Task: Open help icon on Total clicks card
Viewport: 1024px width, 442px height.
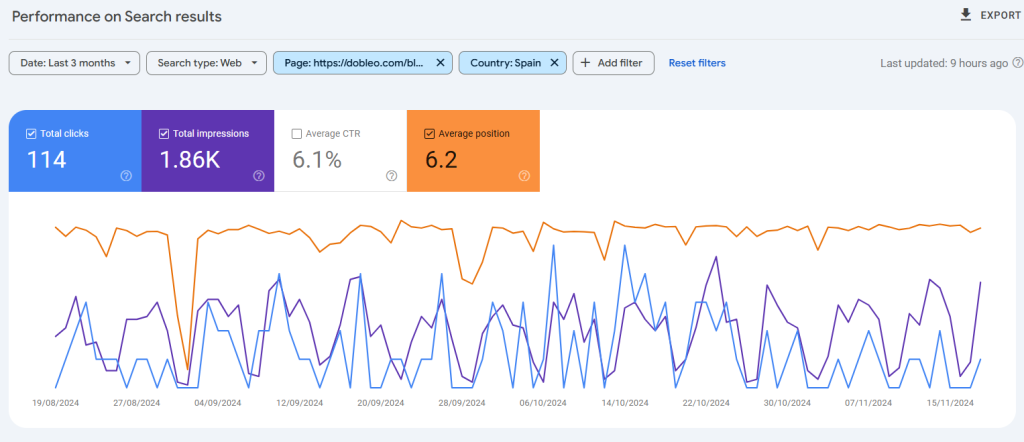Action: 126,176
